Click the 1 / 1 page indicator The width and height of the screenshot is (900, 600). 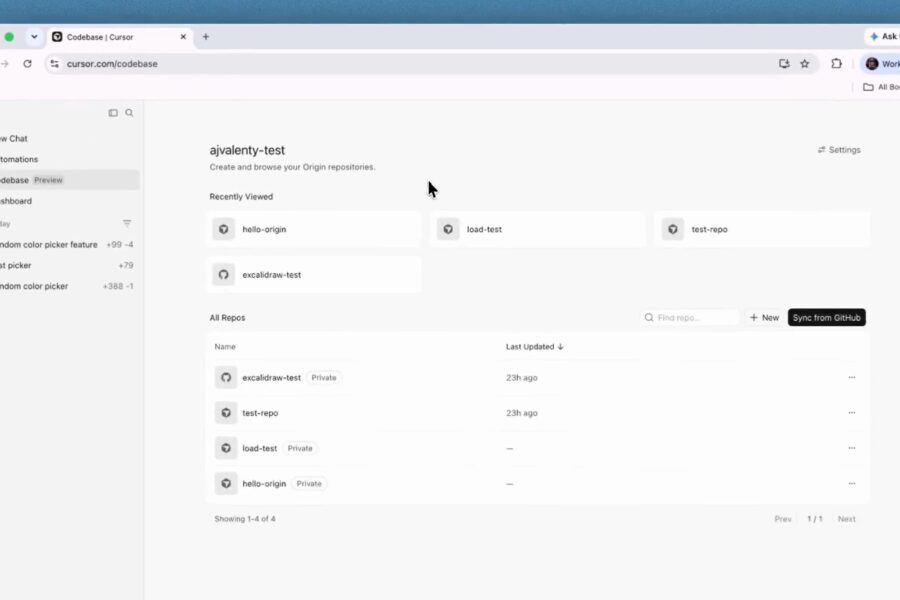click(814, 519)
